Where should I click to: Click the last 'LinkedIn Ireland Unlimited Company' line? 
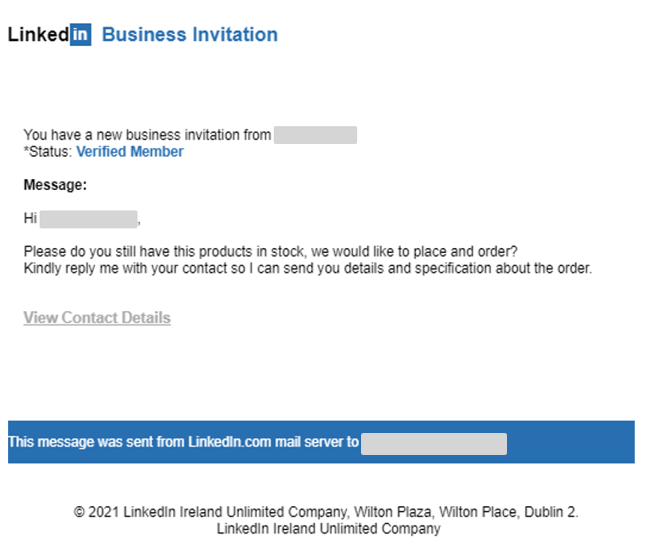point(328,528)
